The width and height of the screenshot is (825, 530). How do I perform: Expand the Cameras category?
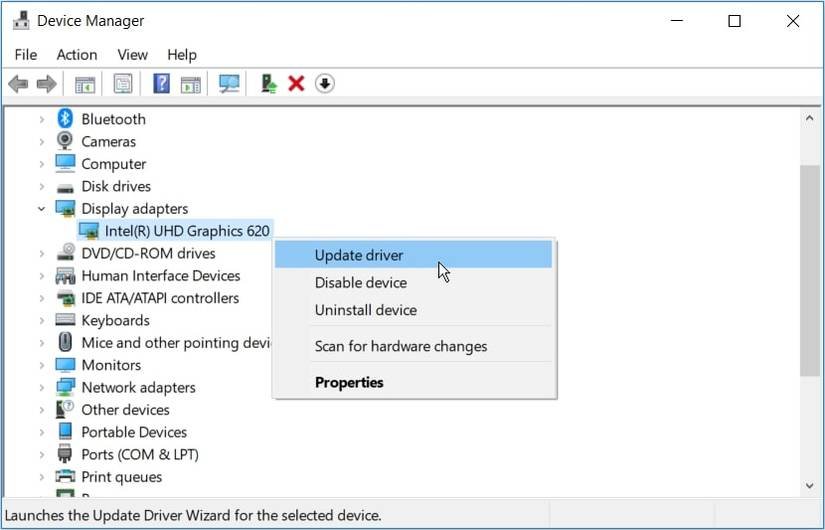pyautogui.click(x=42, y=142)
